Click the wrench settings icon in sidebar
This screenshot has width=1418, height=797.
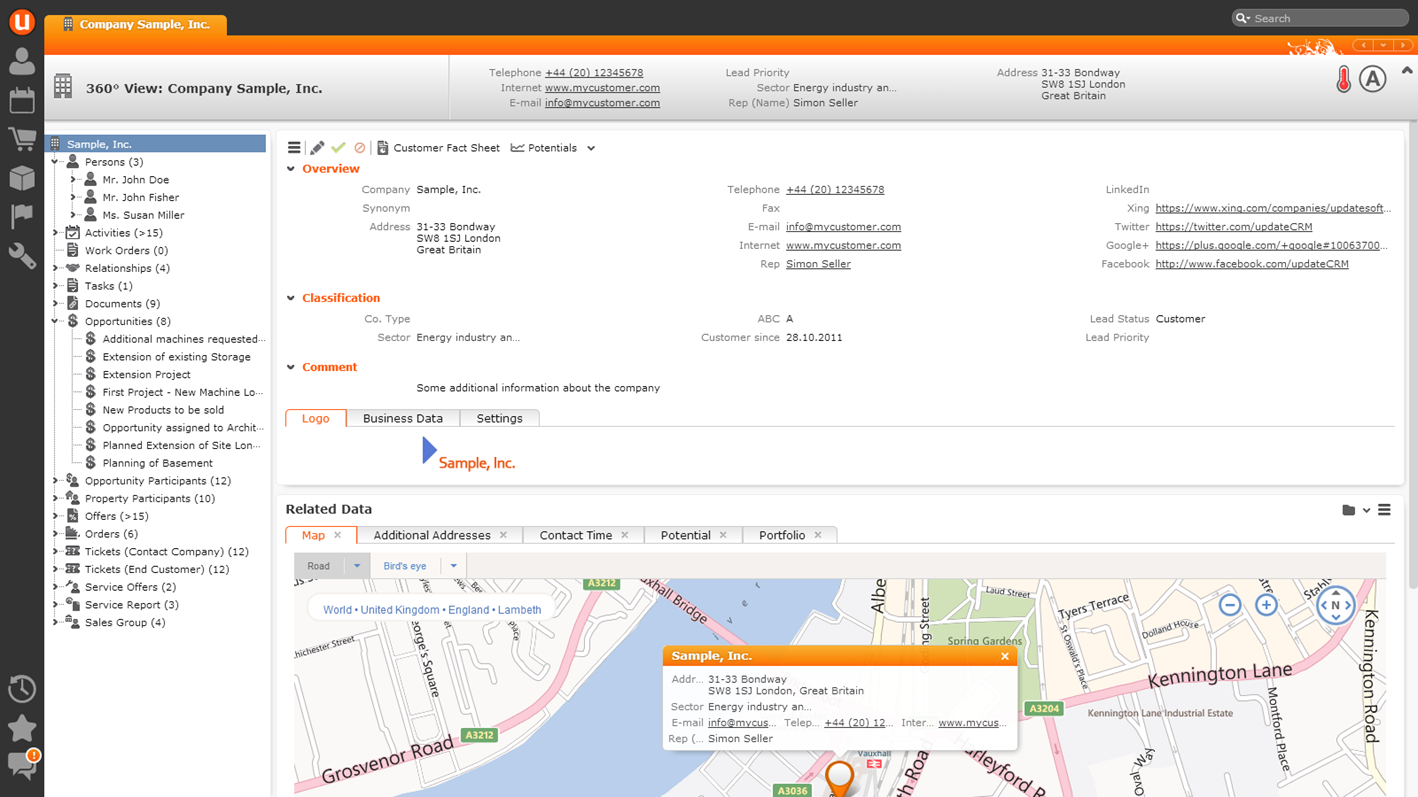click(22, 256)
